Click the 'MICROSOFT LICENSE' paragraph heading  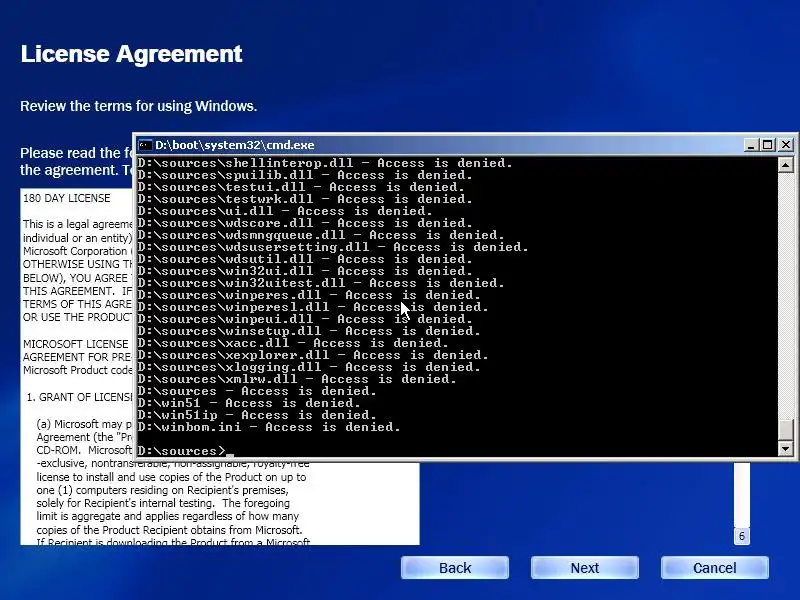tap(76, 344)
